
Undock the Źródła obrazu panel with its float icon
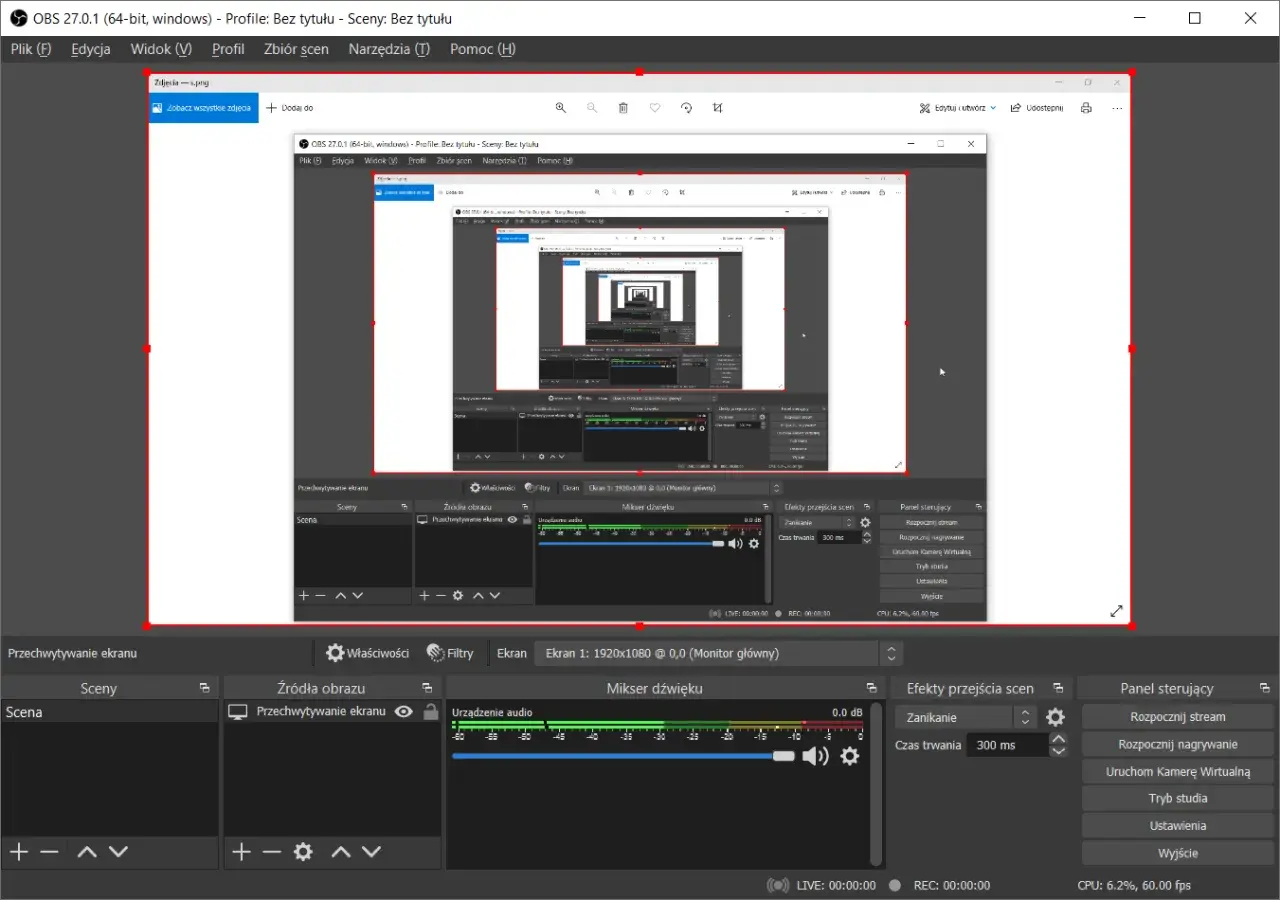pyautogui.click(x=427, y=688)
